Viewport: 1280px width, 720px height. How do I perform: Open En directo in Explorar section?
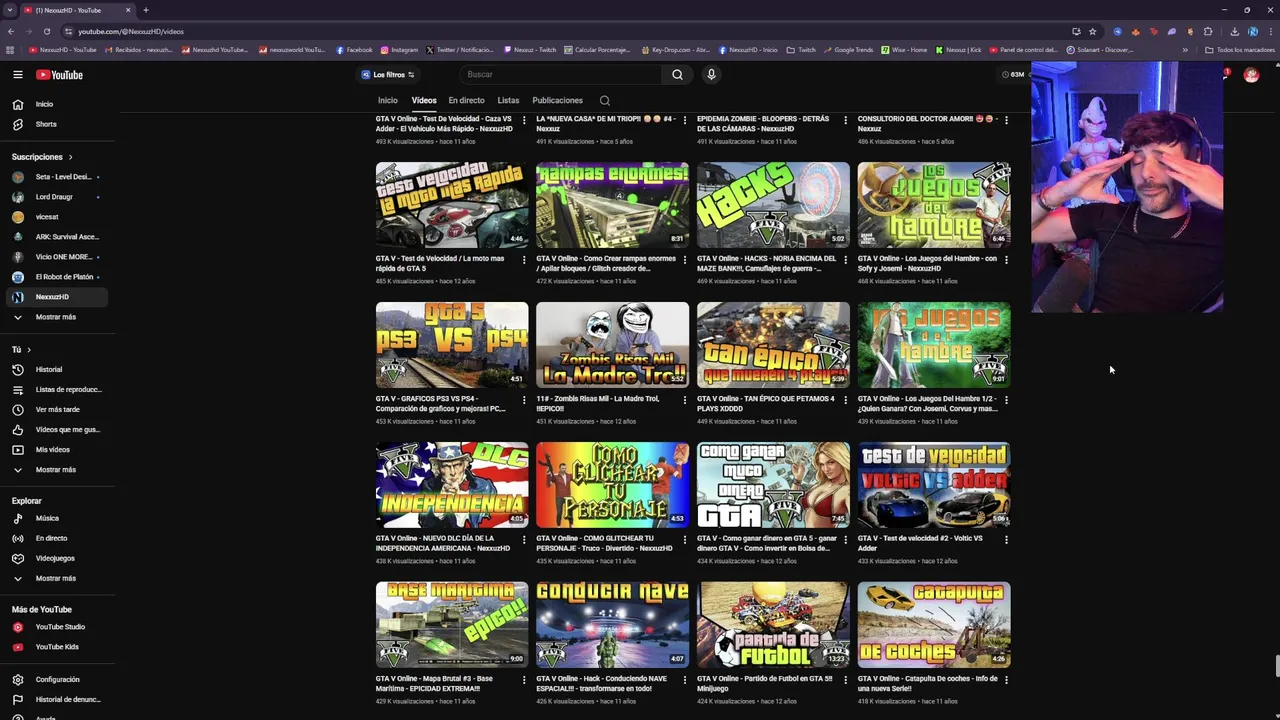57,538
